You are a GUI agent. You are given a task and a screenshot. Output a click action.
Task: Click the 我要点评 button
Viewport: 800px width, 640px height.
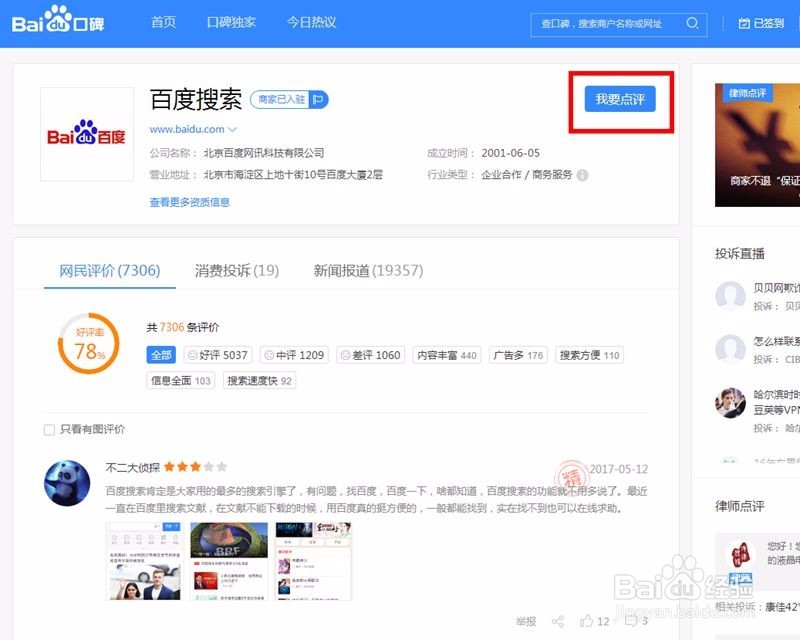(x=620, y=99)
